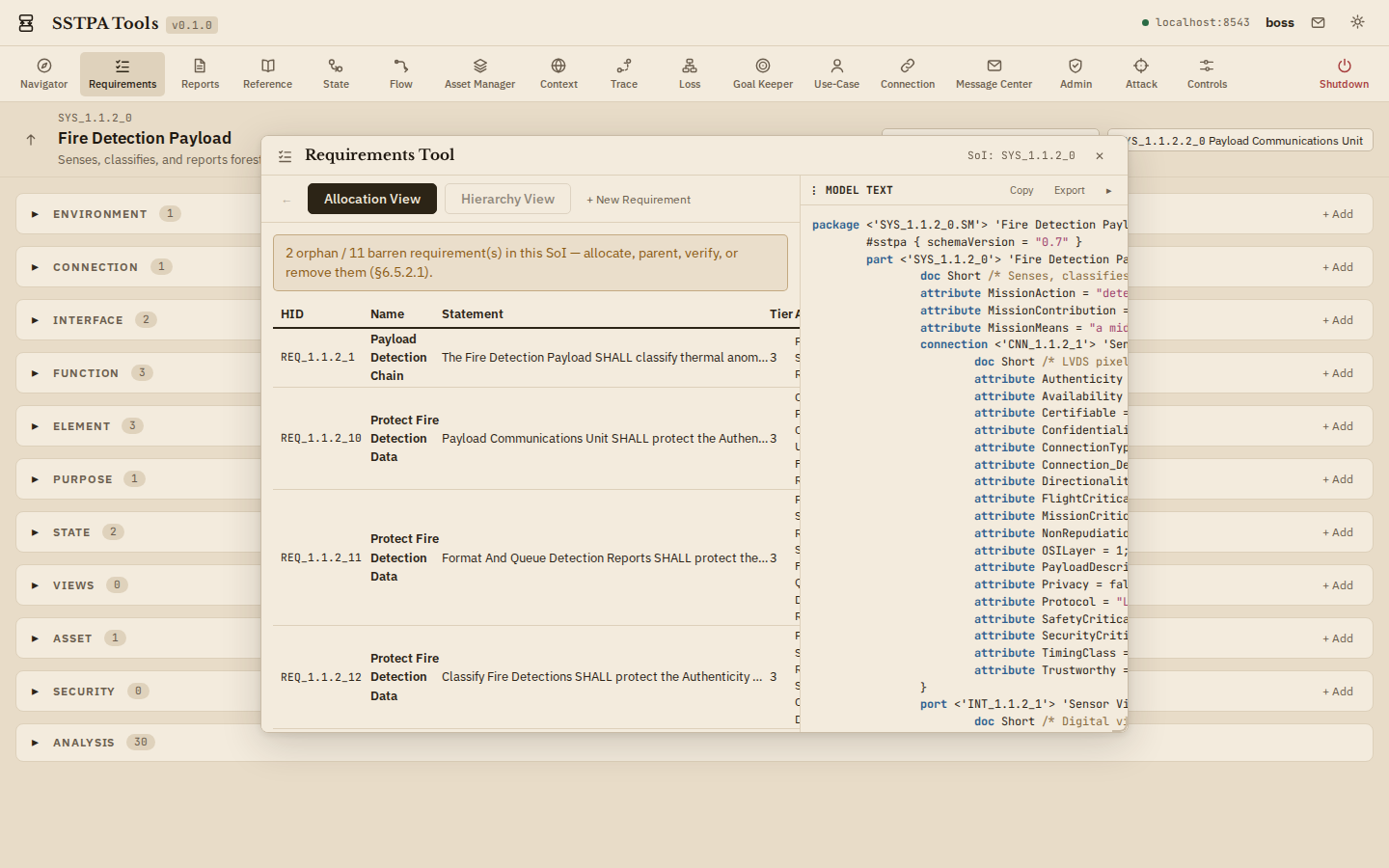Screen dimensions: 1389x868
Task: Add item to INTERFACE row
Action: coord(1337,320)
